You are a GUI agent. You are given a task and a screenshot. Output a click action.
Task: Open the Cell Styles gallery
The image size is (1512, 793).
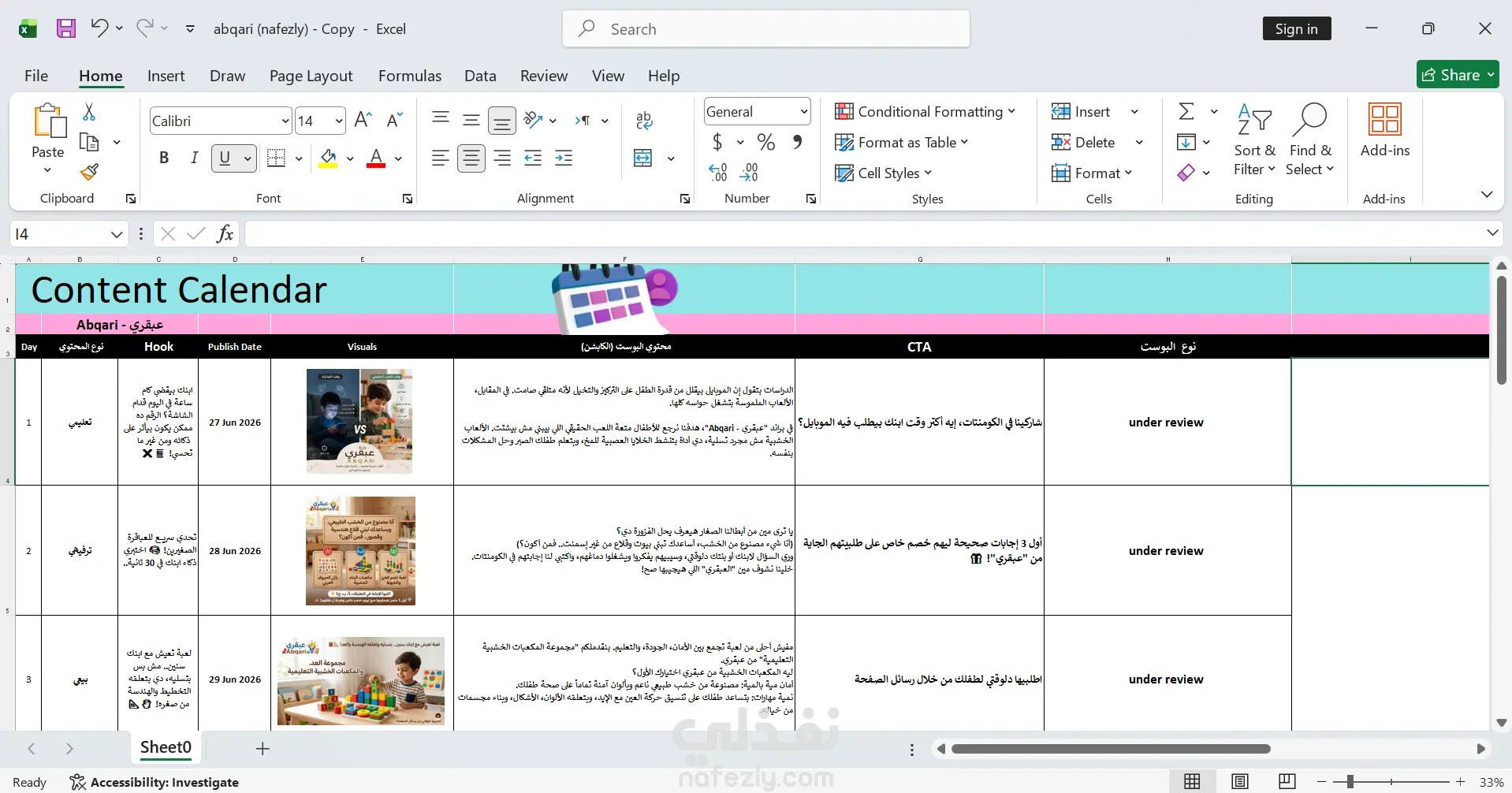click(x=883, y=173)
